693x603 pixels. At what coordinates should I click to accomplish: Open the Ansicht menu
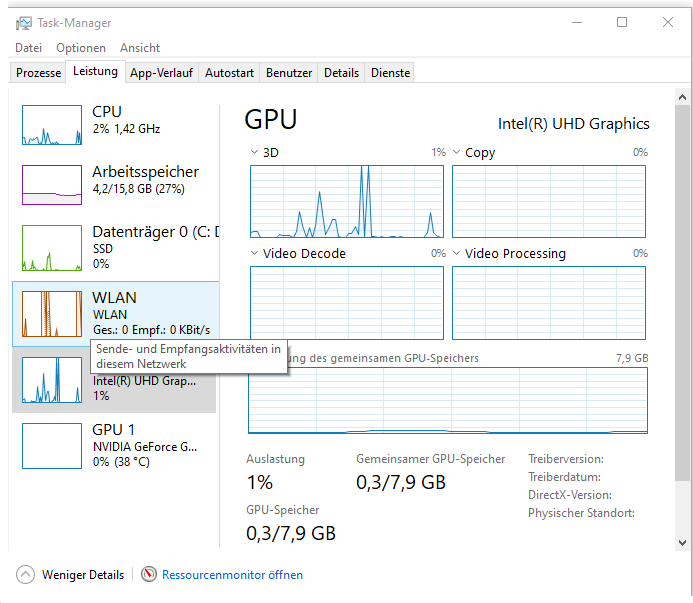tap(140, 48)
